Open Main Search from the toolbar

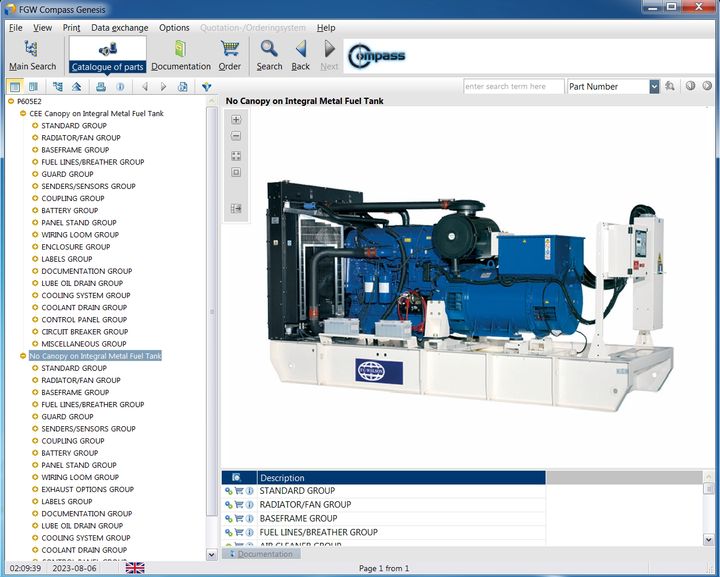pyautogui.click(x=32, y=56)
